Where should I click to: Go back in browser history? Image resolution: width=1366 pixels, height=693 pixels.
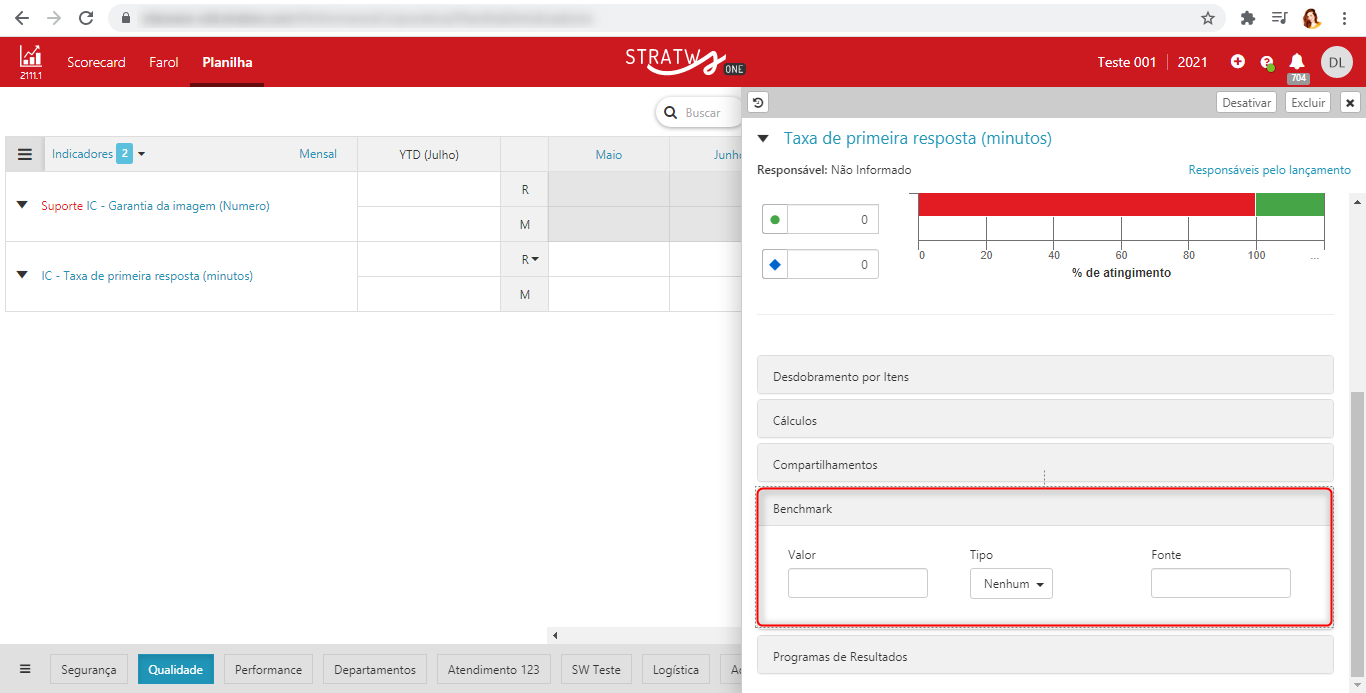click(x=22, y=18)
